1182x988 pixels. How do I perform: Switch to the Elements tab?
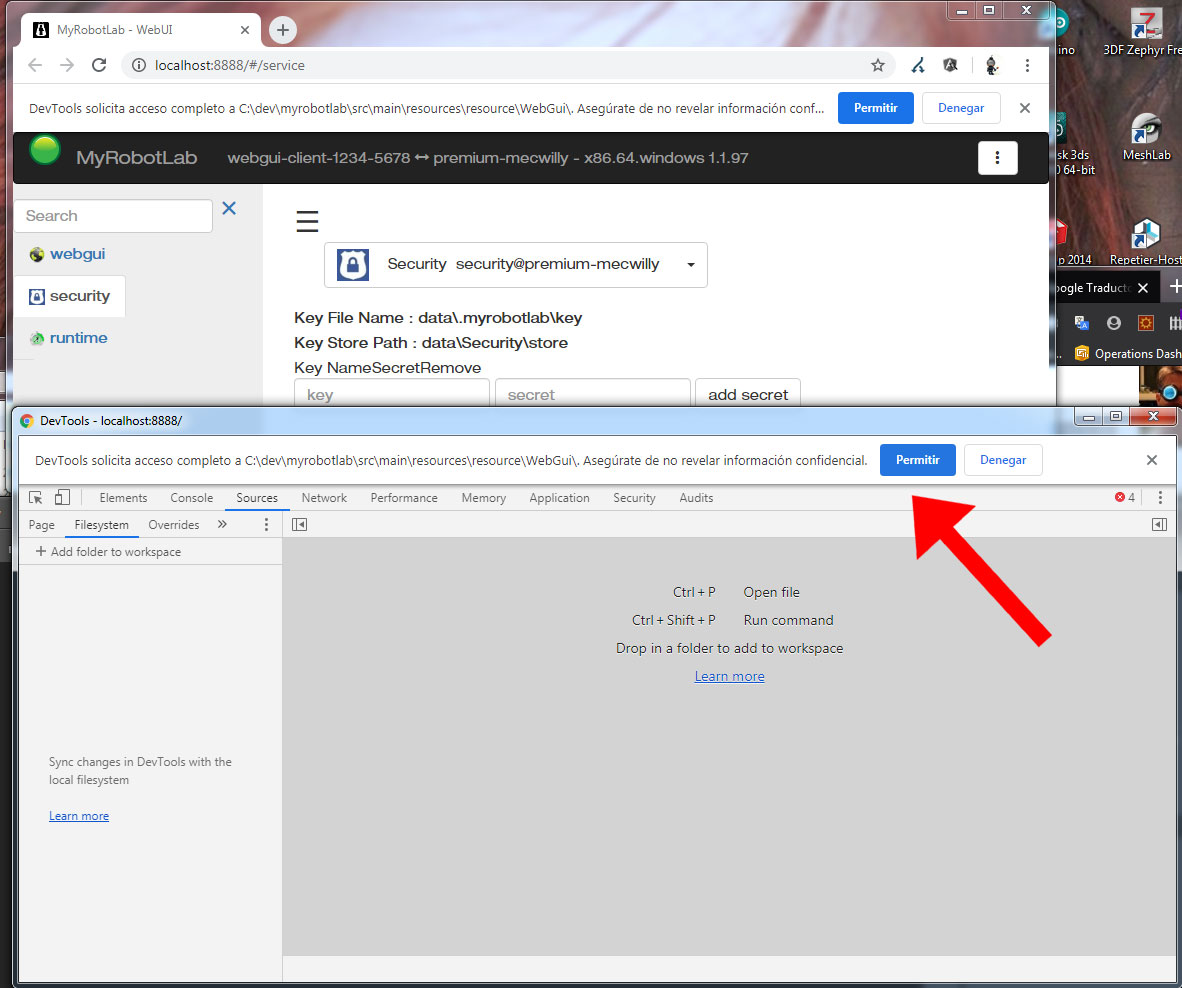[123, 497]
